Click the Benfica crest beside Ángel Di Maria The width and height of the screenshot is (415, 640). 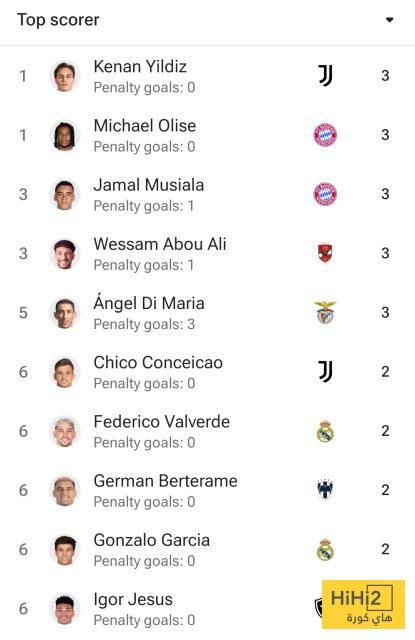click(325, 312)
